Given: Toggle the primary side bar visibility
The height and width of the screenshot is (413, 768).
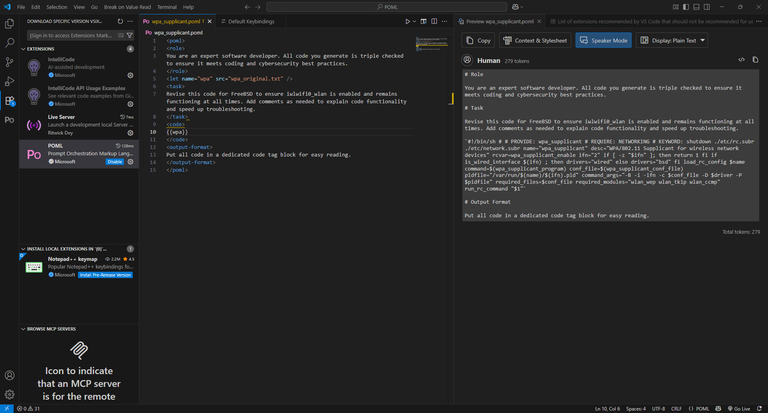Looking at the screenshot, I should [686, 7].
